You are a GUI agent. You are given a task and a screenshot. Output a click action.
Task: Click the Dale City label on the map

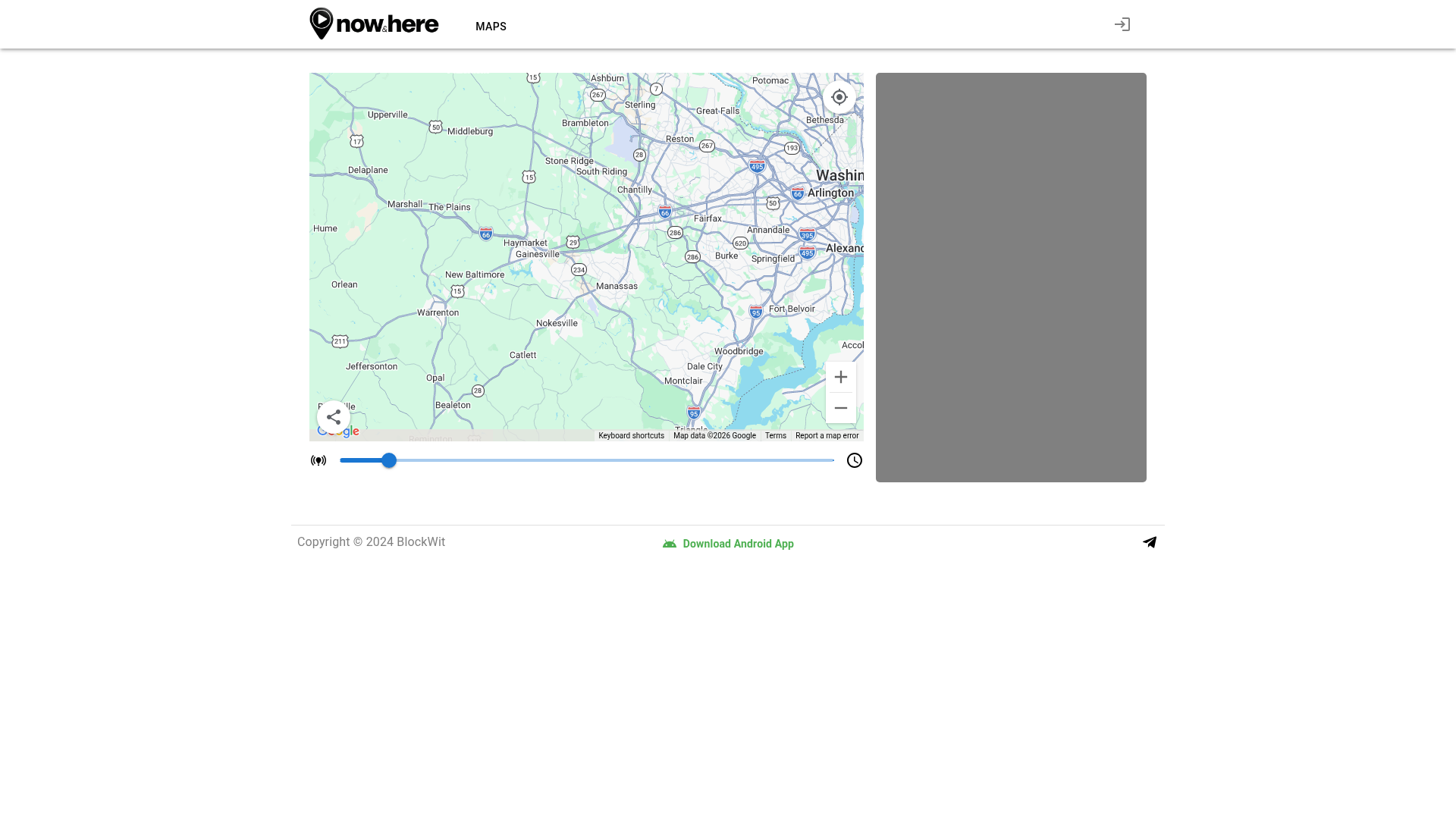click(x=704, y=366)
